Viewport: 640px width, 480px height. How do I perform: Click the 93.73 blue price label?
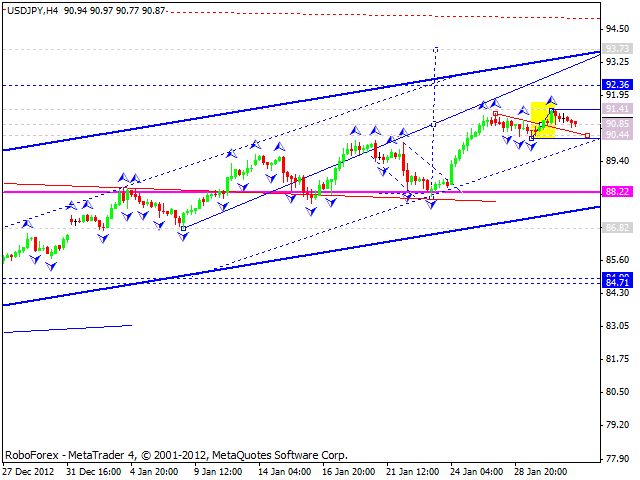tap(617, 48)
